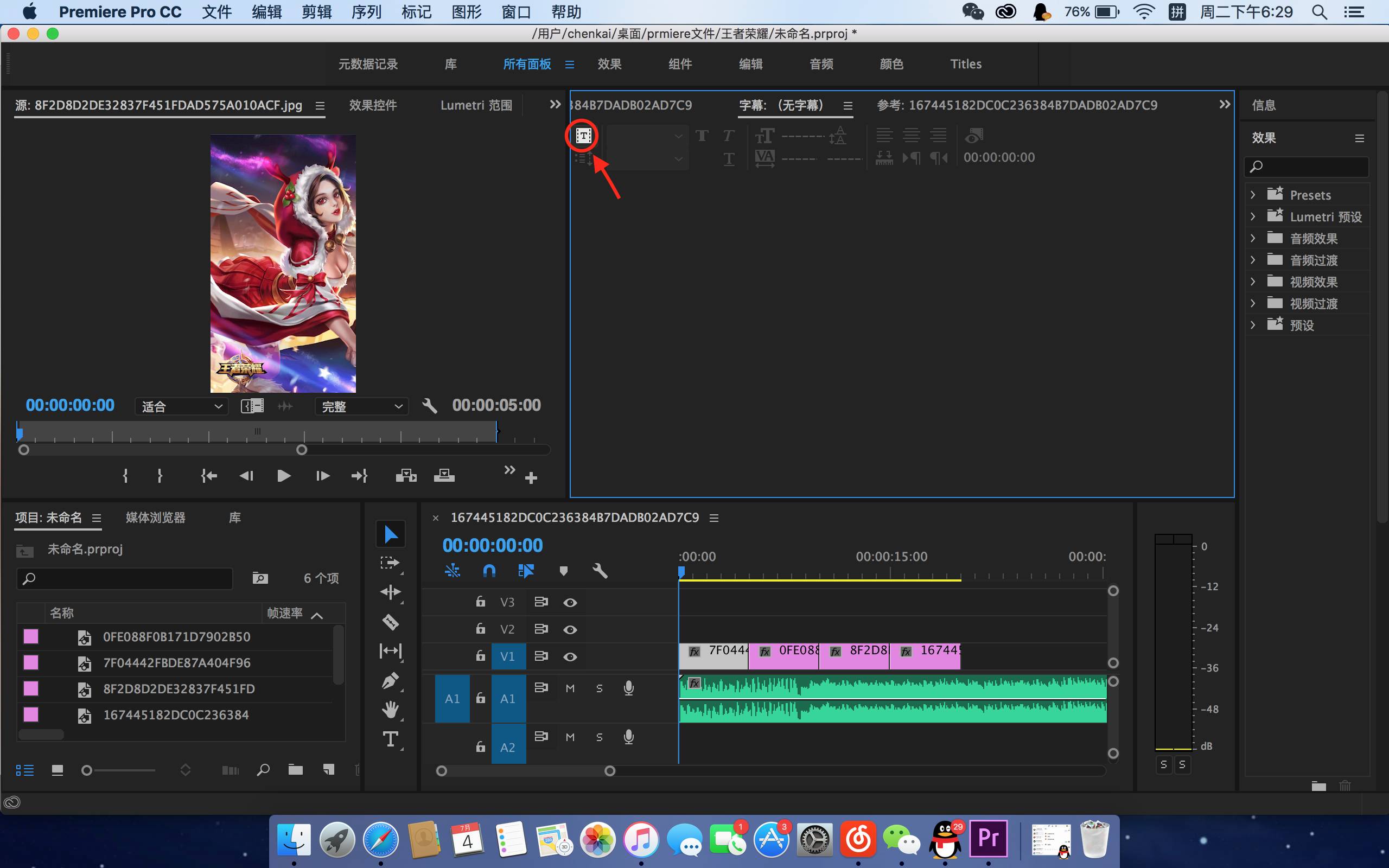This screenshot has width=1389, height=868.
Task: Toggle snap magnet in timeline
Action: pos(489,571)
